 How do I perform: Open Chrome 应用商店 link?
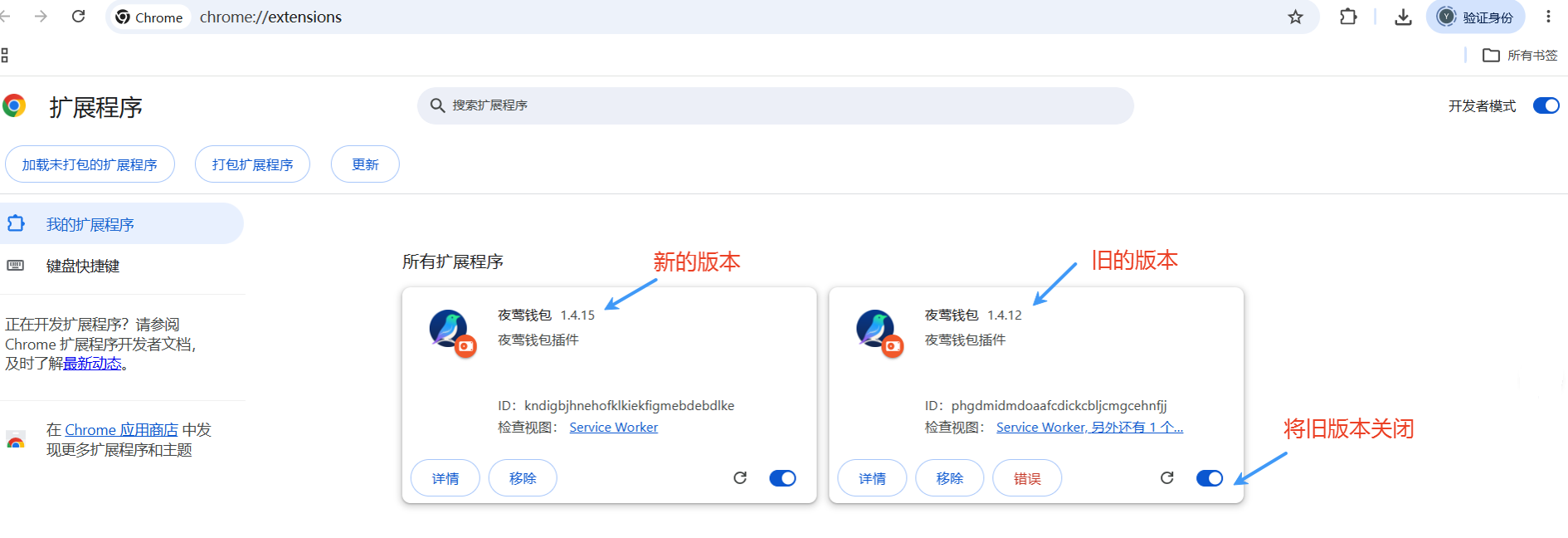pyautogui.click(x=121, y=430)
